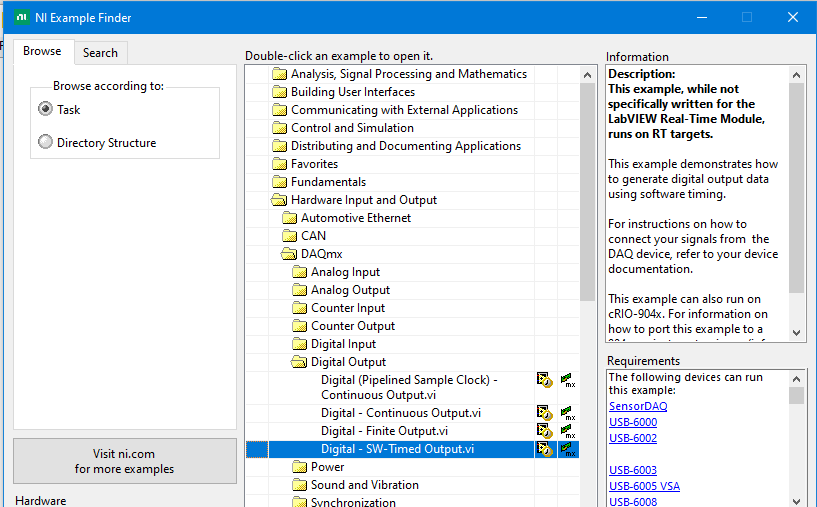Click Visit ni.com for more examples button
The height and width of the screenshot is (507, 817).
125,461
